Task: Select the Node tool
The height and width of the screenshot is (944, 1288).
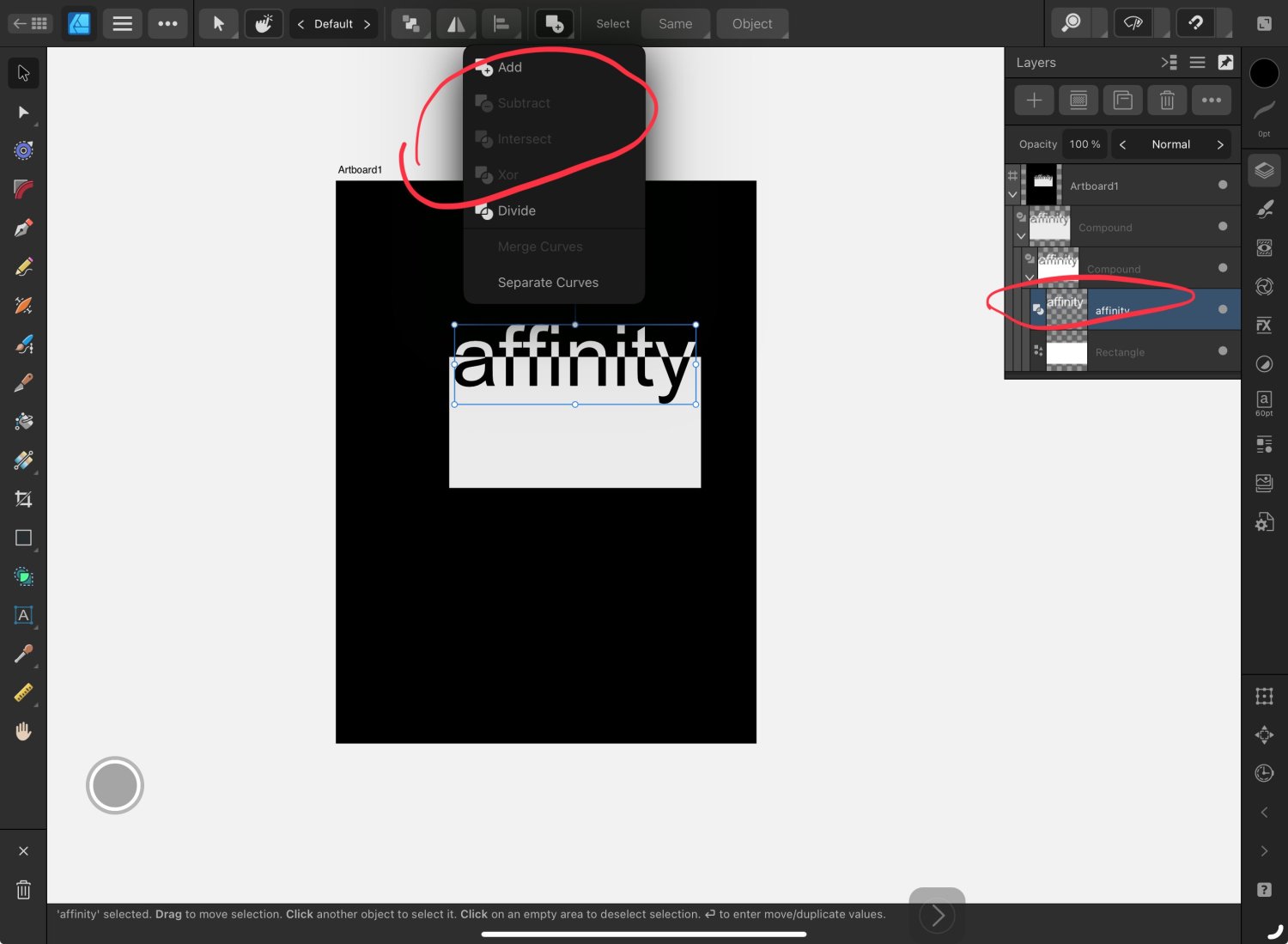Action: [x=23, y=113]
